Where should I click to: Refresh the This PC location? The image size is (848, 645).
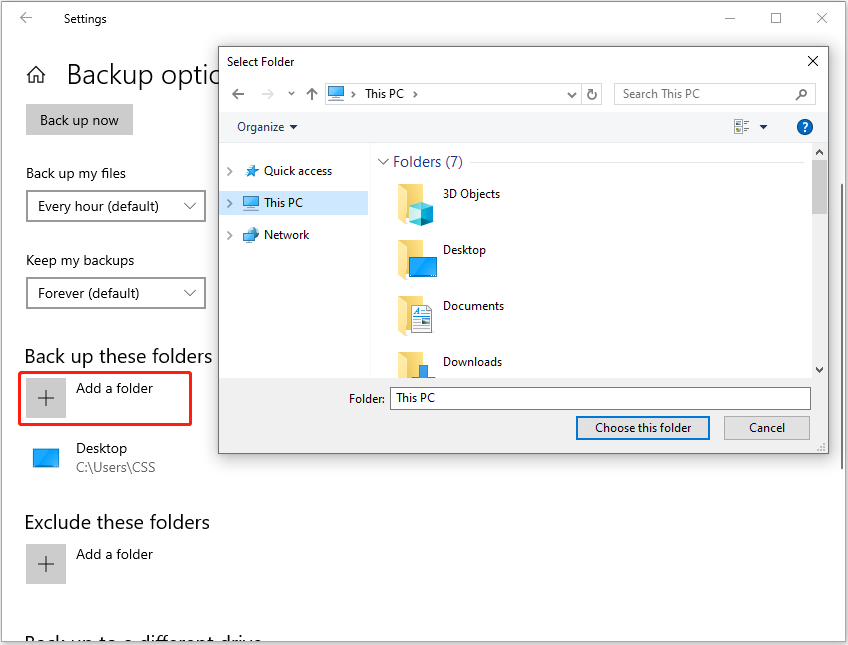[x=592, y=95]
